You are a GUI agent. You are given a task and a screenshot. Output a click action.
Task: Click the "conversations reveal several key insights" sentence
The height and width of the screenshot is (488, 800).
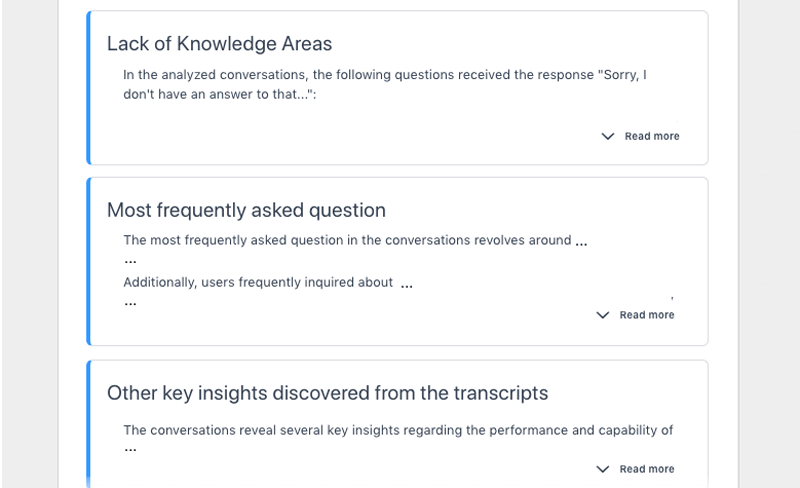(397, 430)
